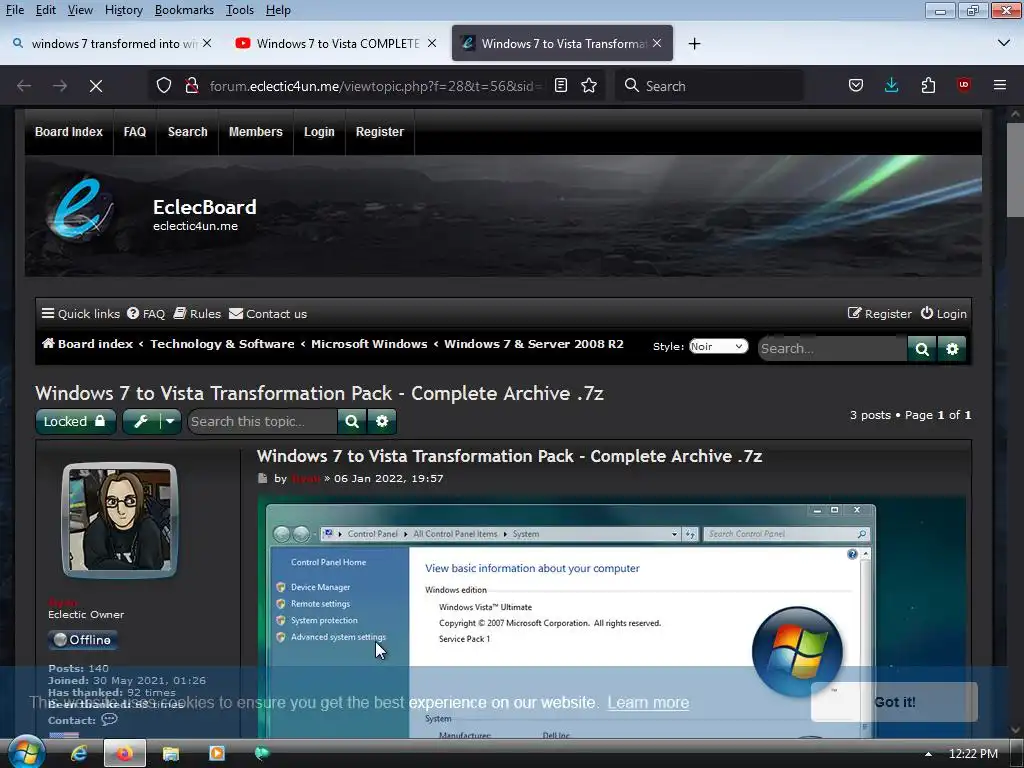Click the Vista System screenshot image
The image size is (1024, 768).
point(611,617)
